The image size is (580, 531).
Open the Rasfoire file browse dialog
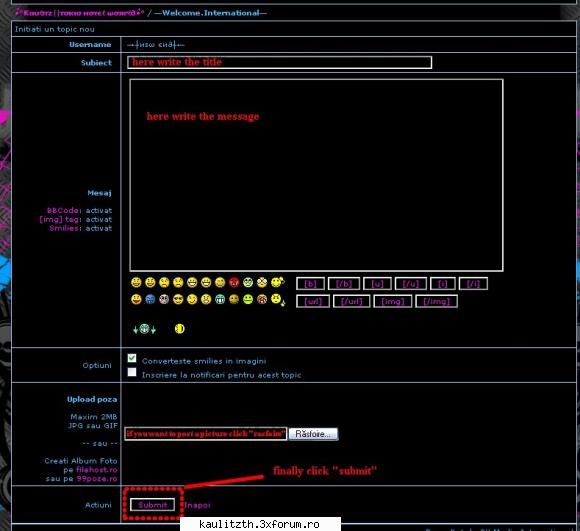pos(313,434)
